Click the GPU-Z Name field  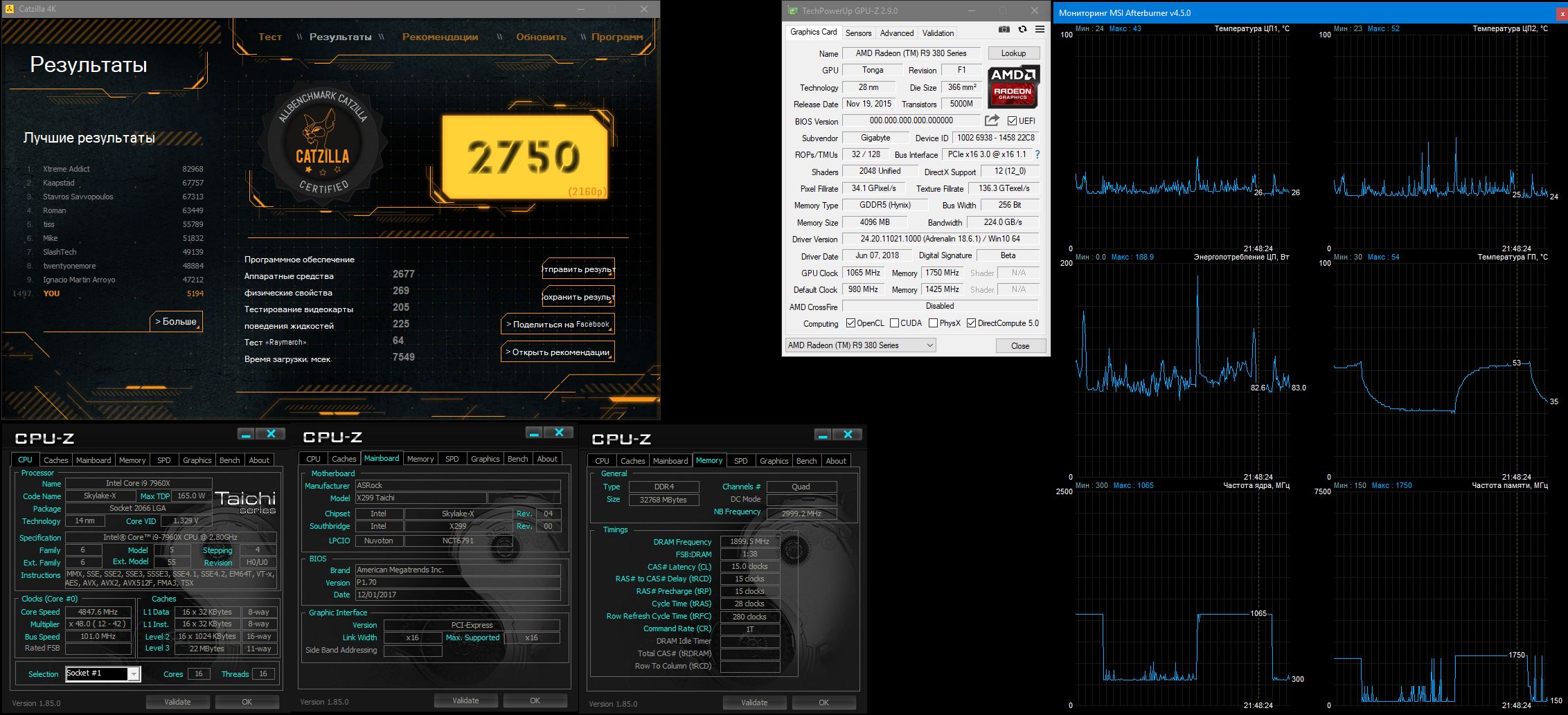(x=911, y=53)
